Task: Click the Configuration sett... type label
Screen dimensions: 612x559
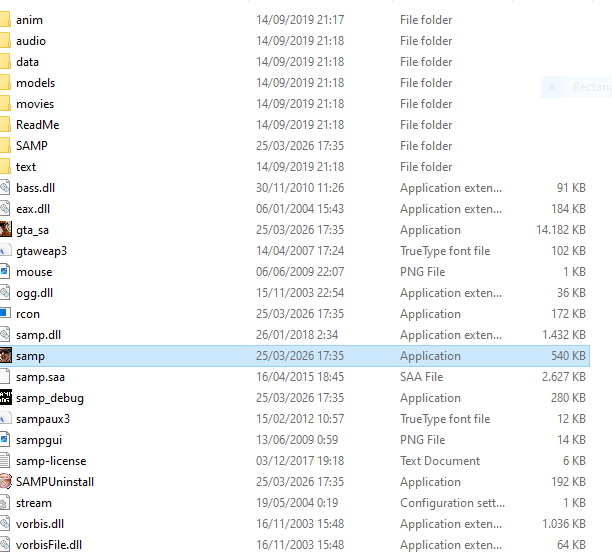Action: [452, 503]
